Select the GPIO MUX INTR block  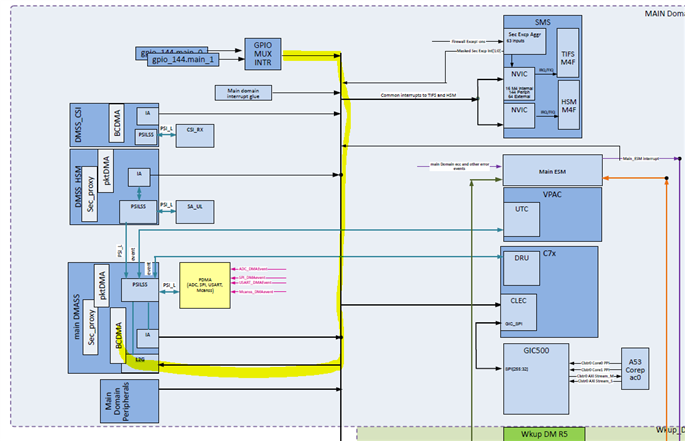tap(263, 54)
